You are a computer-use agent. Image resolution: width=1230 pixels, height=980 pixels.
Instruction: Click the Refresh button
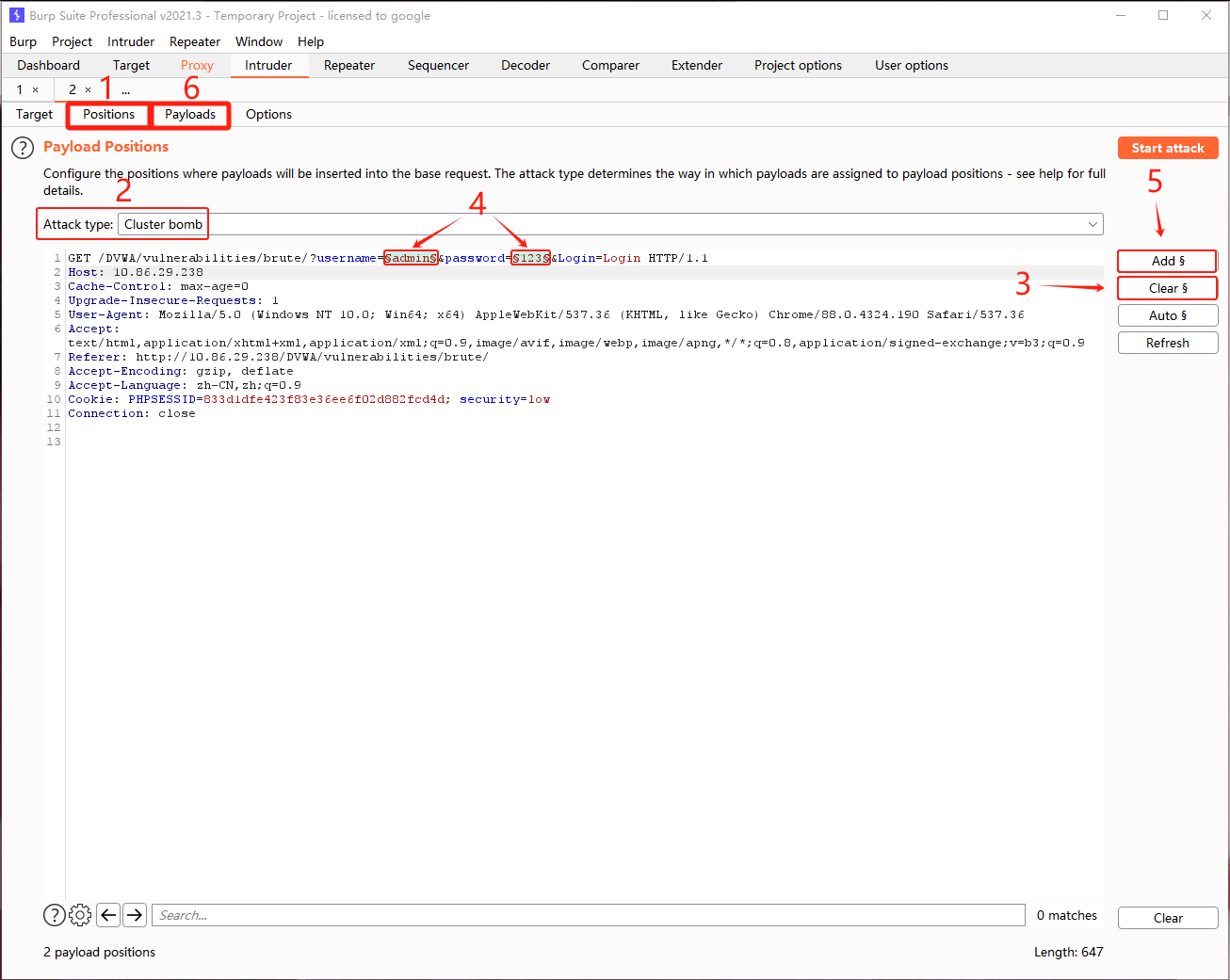tap(1167, 343)
